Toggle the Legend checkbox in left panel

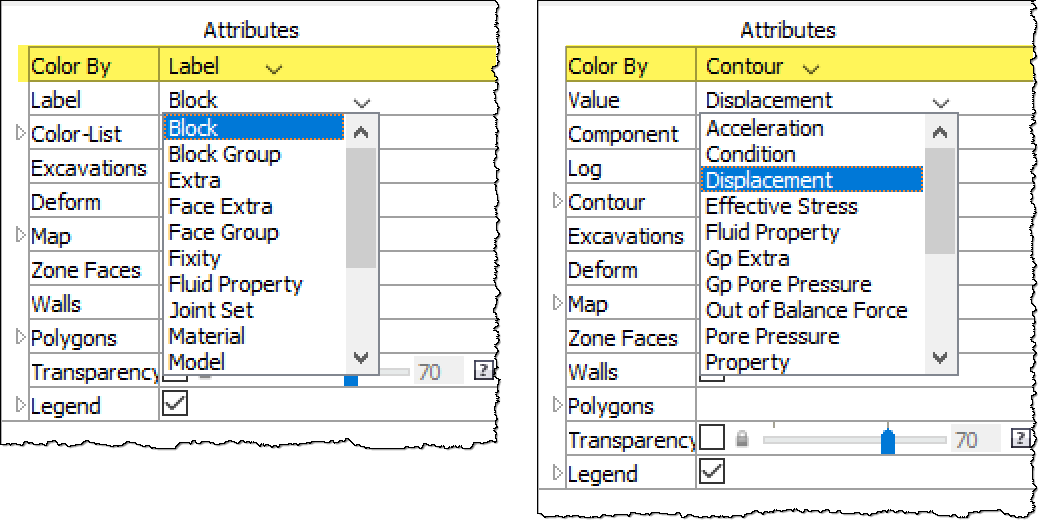pyautogui.click(x=175, y=404)
